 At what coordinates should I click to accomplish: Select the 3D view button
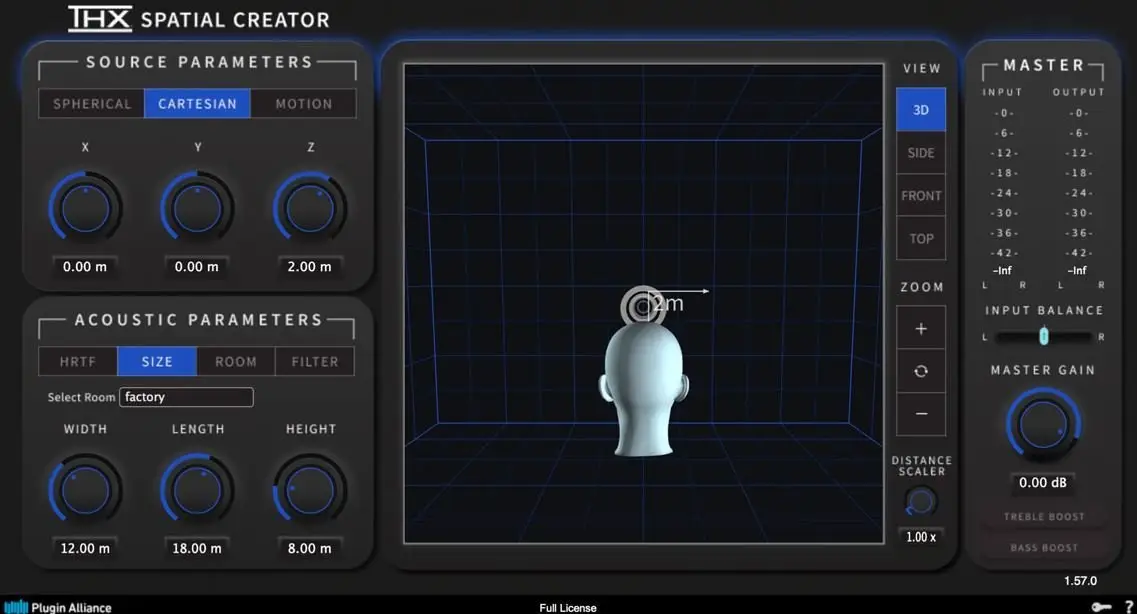coord(921,109)
